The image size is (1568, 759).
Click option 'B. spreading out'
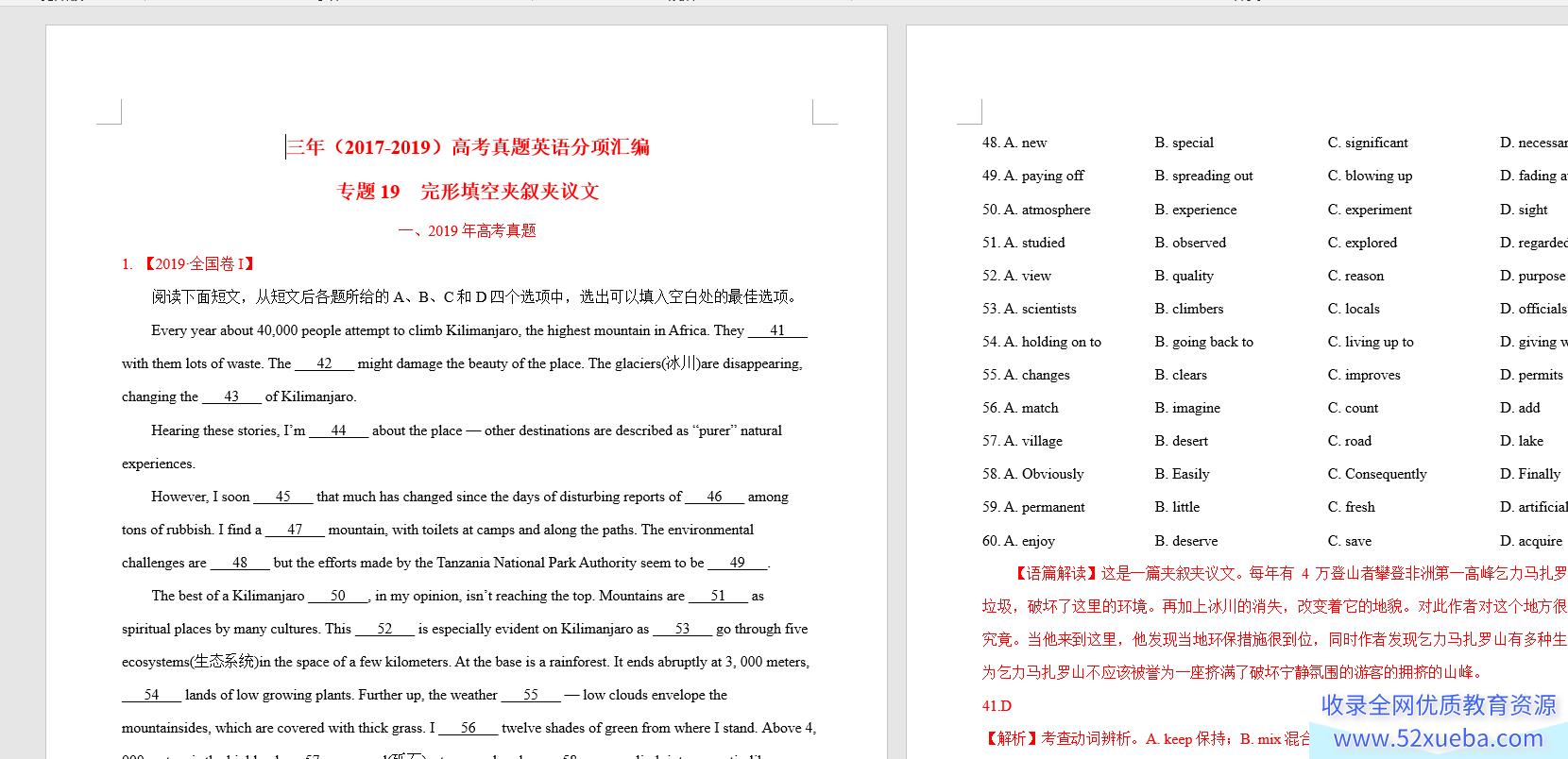tap(1203, 176)
